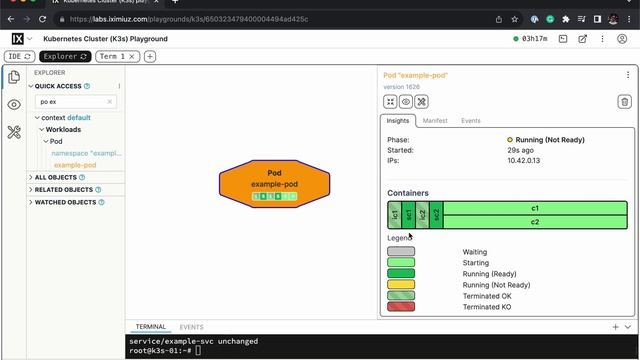
Task: Click the example-pod node in graph
Action: click(274, 184)
